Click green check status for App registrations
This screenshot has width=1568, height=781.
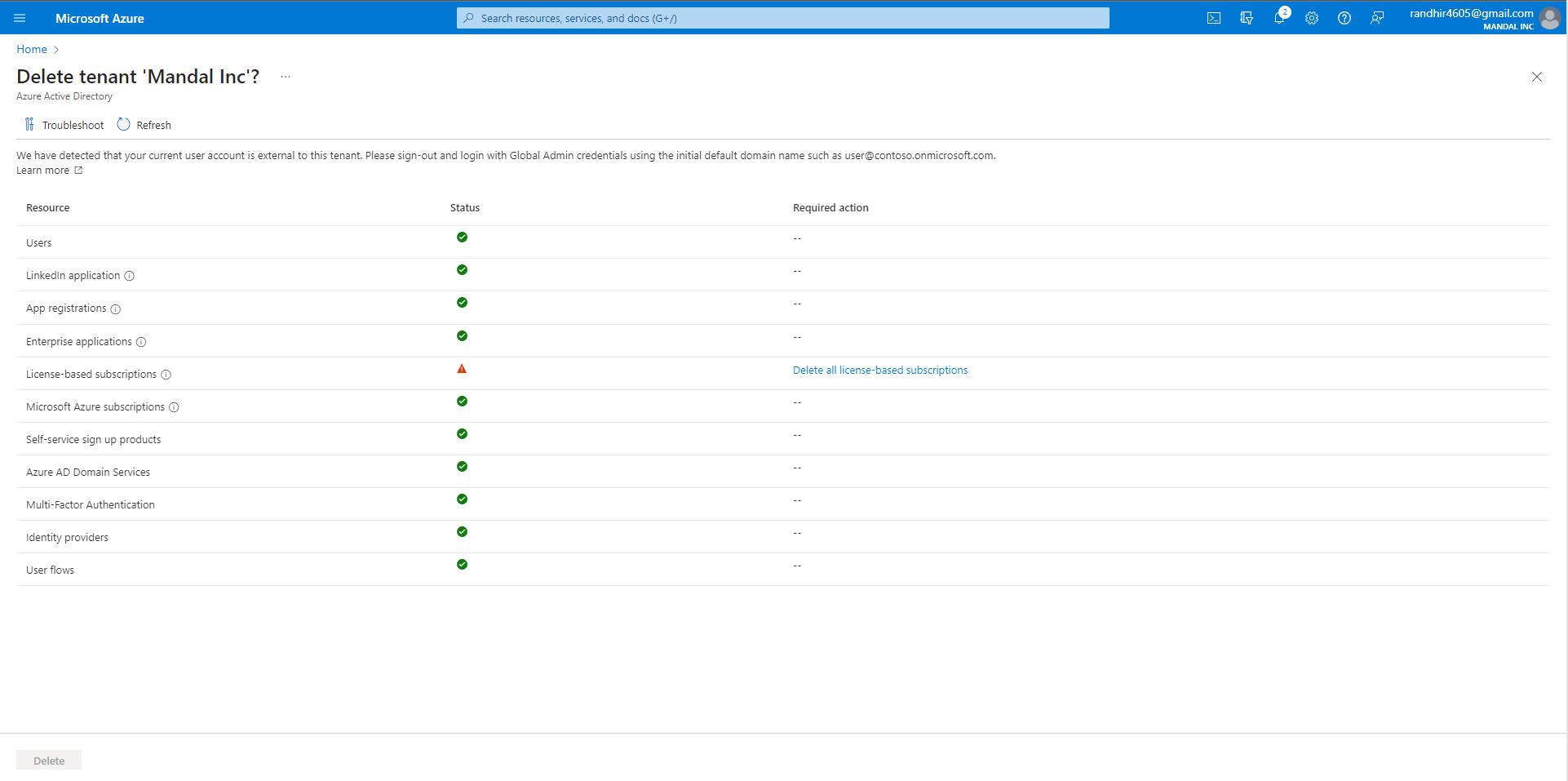click(x=463, y=303)
